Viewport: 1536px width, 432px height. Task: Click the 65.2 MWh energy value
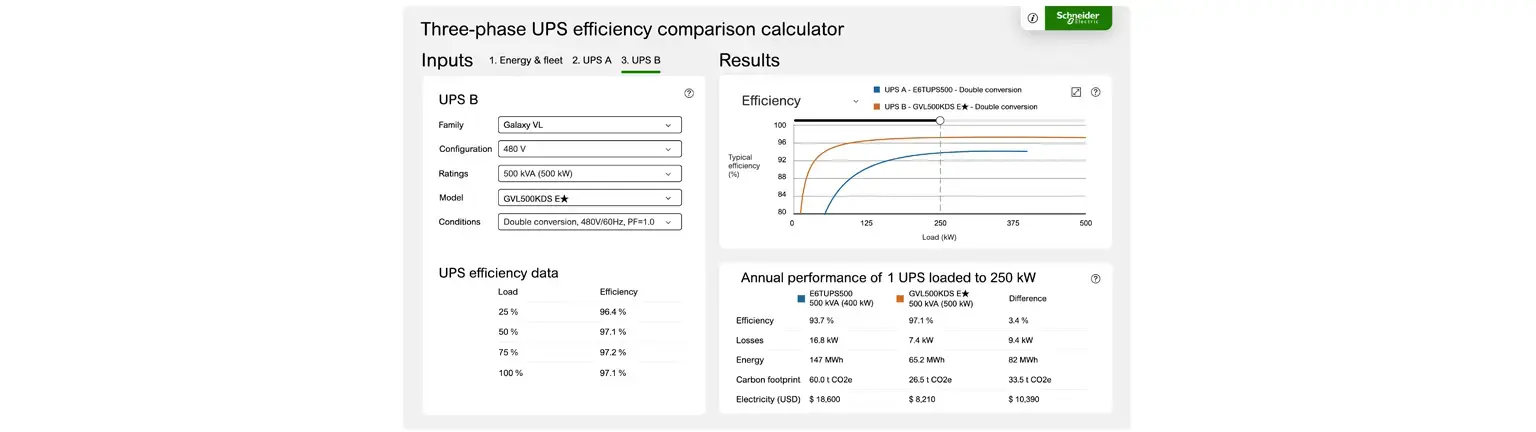point(927,360)
